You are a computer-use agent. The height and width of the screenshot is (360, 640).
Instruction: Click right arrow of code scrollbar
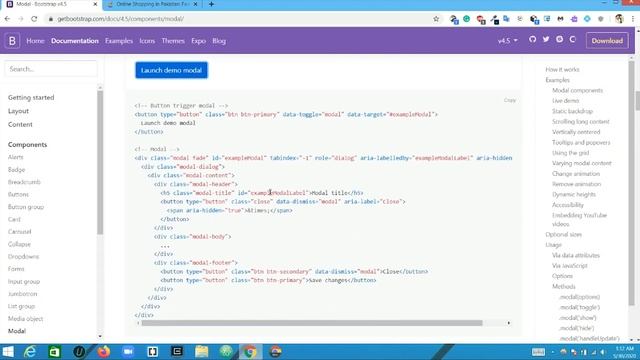click(509, 323)
